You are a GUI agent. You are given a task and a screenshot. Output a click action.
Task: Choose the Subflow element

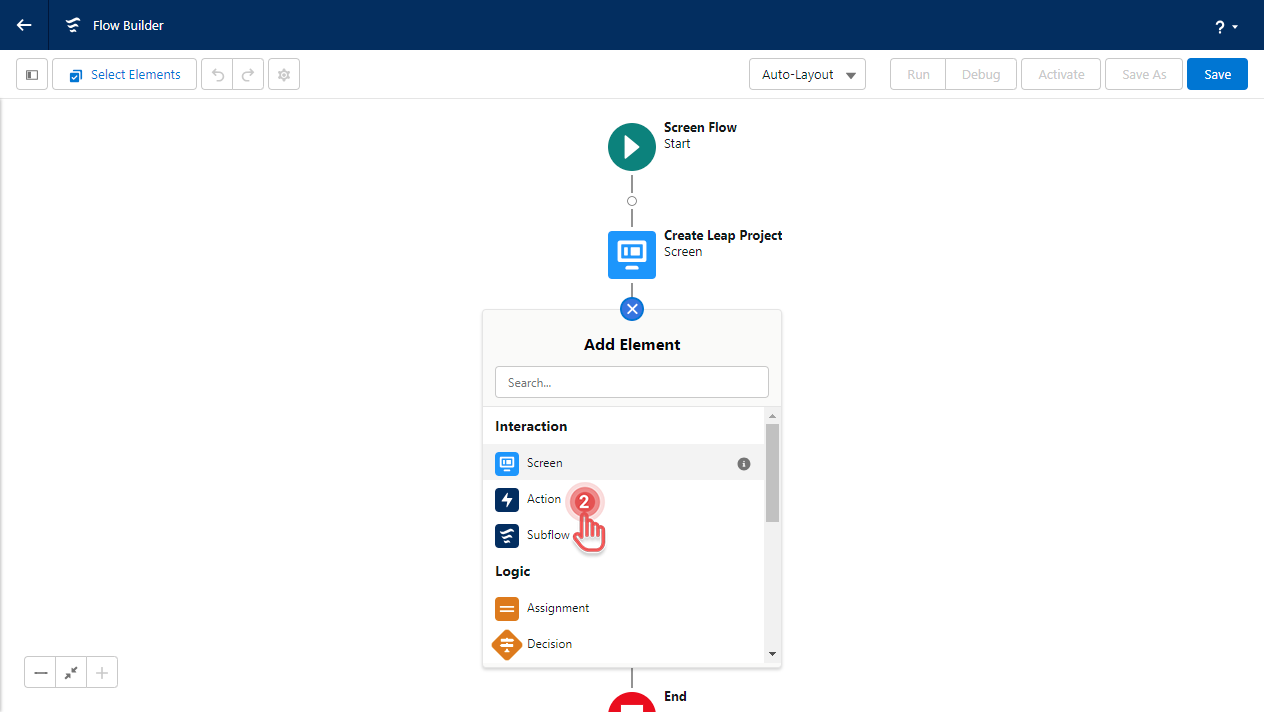pos(548,535)
